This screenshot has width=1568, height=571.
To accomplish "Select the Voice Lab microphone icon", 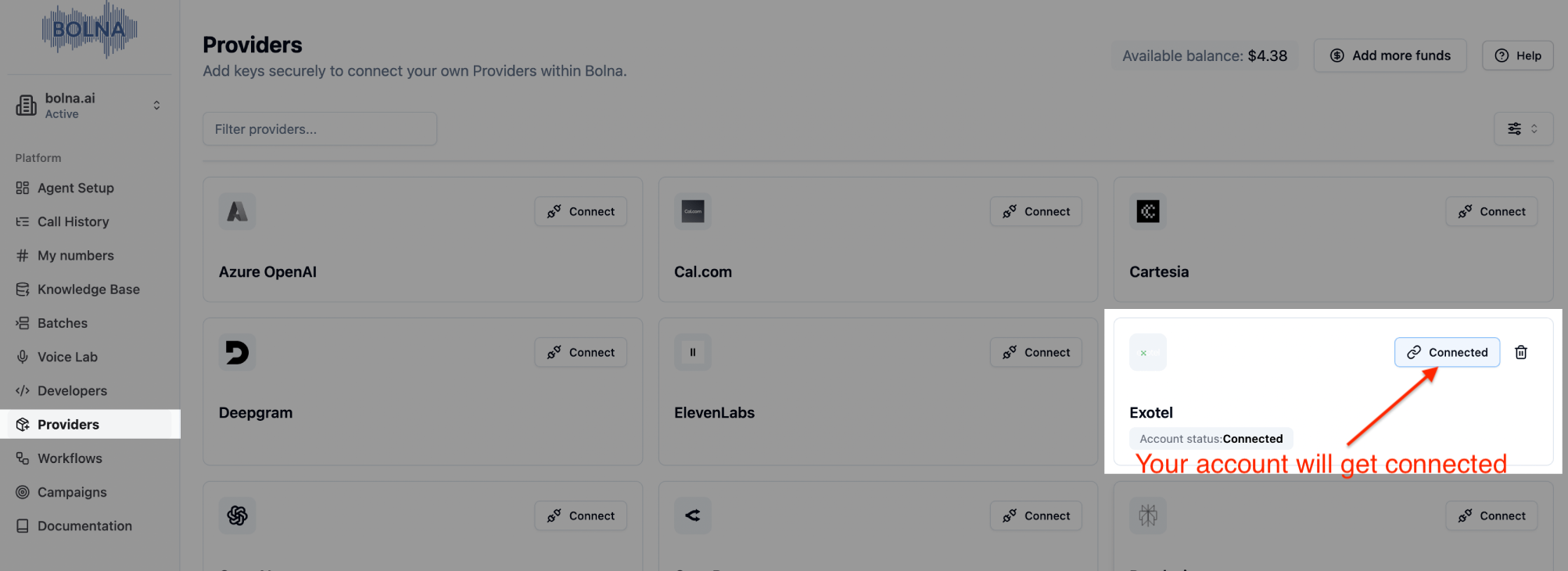I will (21, 357).
